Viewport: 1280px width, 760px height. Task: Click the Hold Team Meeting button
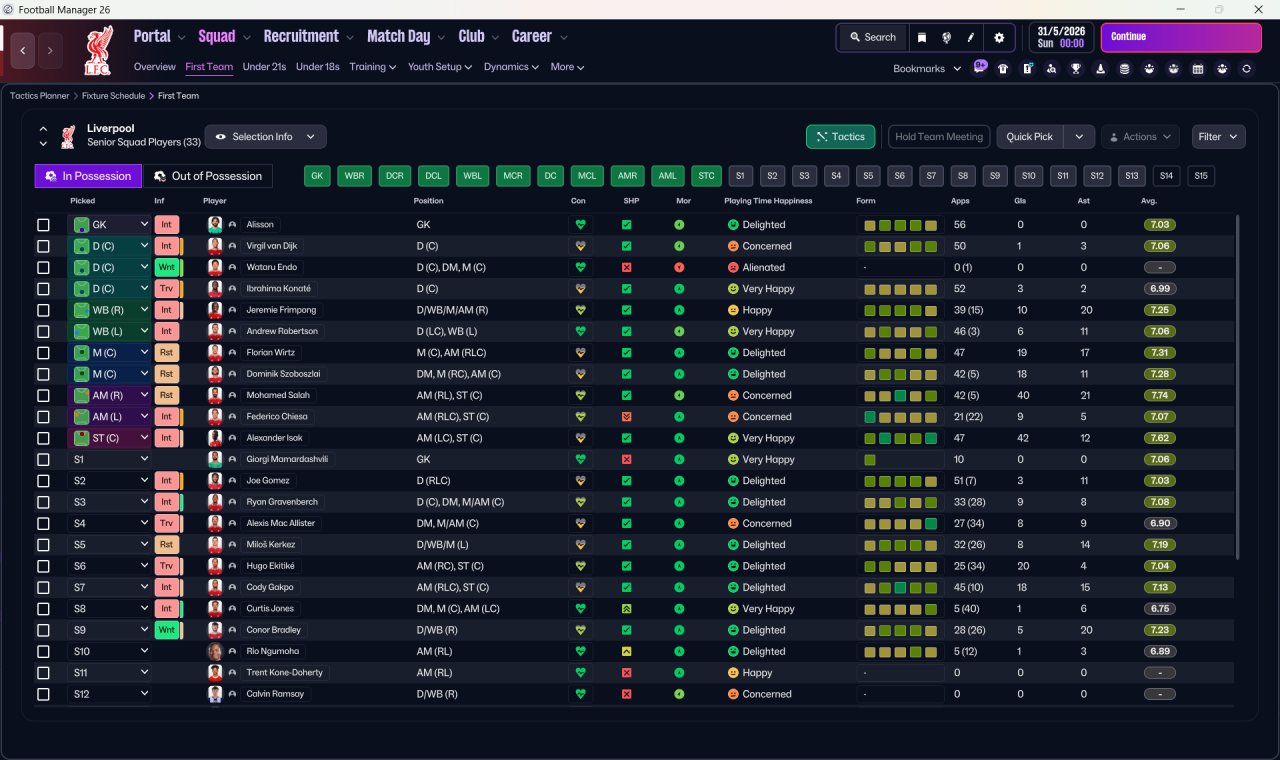click(x=939, y=137)
